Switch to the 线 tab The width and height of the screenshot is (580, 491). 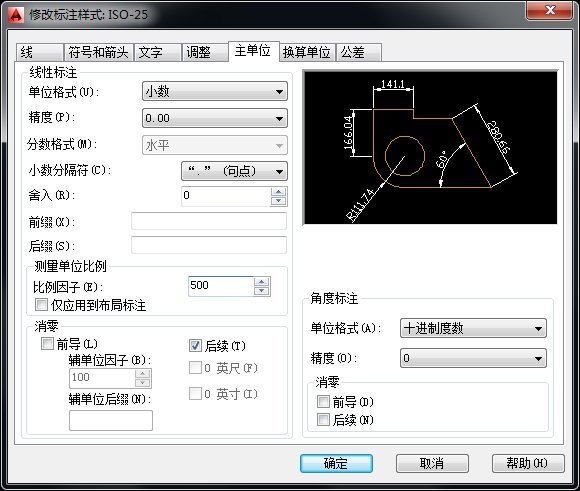click(39, 52)
